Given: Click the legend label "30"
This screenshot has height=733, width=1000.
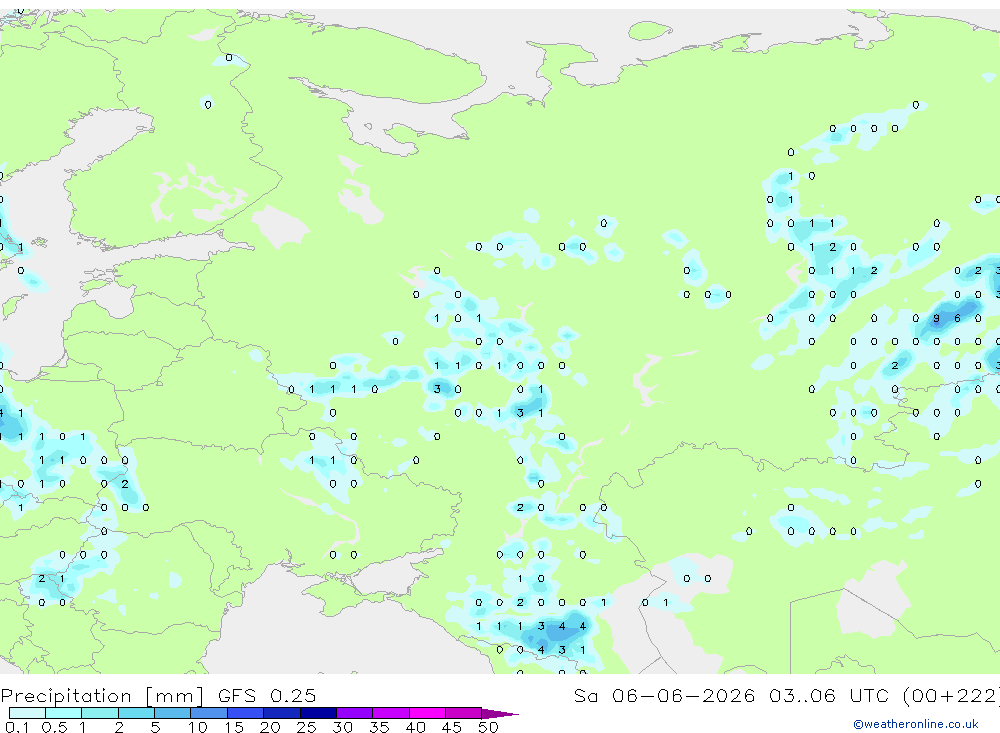Looking at the screenshot, I should tap(342, 727).
